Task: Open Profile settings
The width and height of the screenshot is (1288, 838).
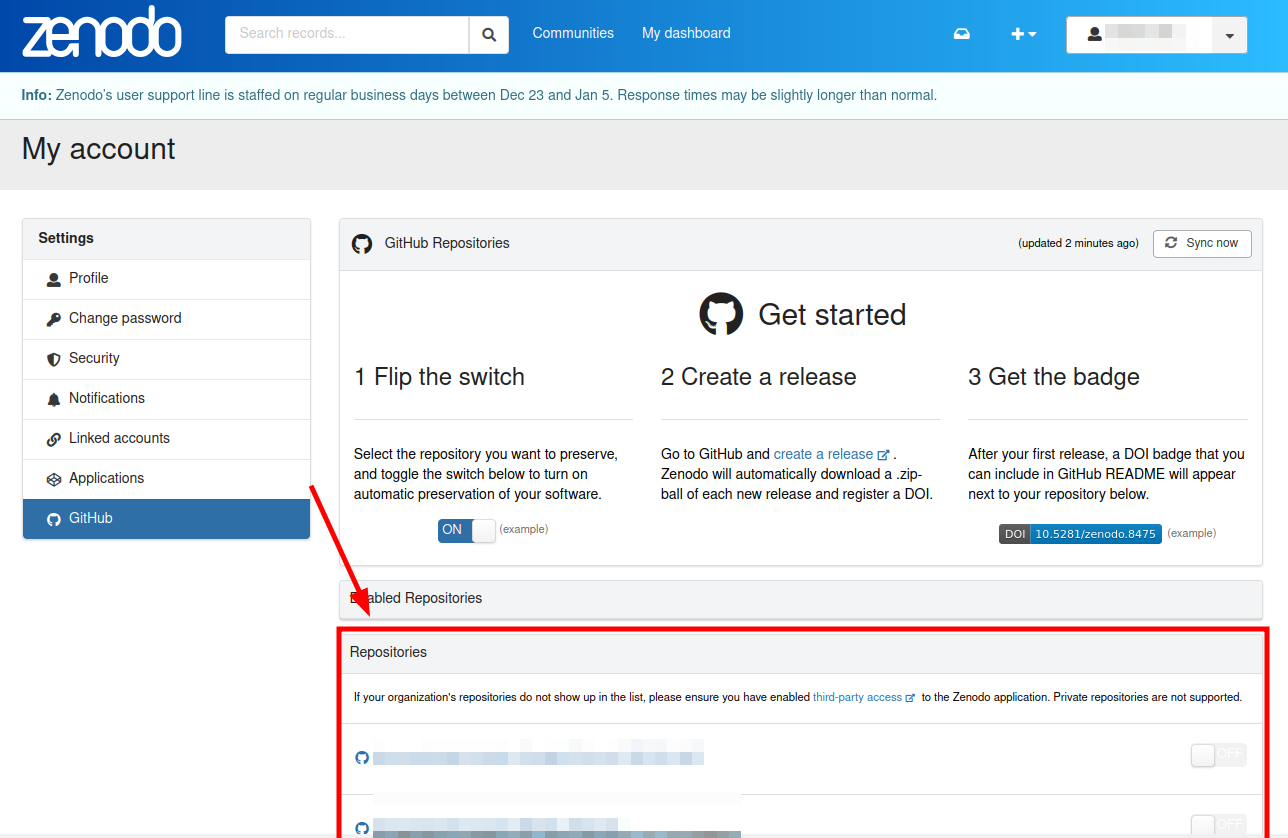Action: (166, 279)
